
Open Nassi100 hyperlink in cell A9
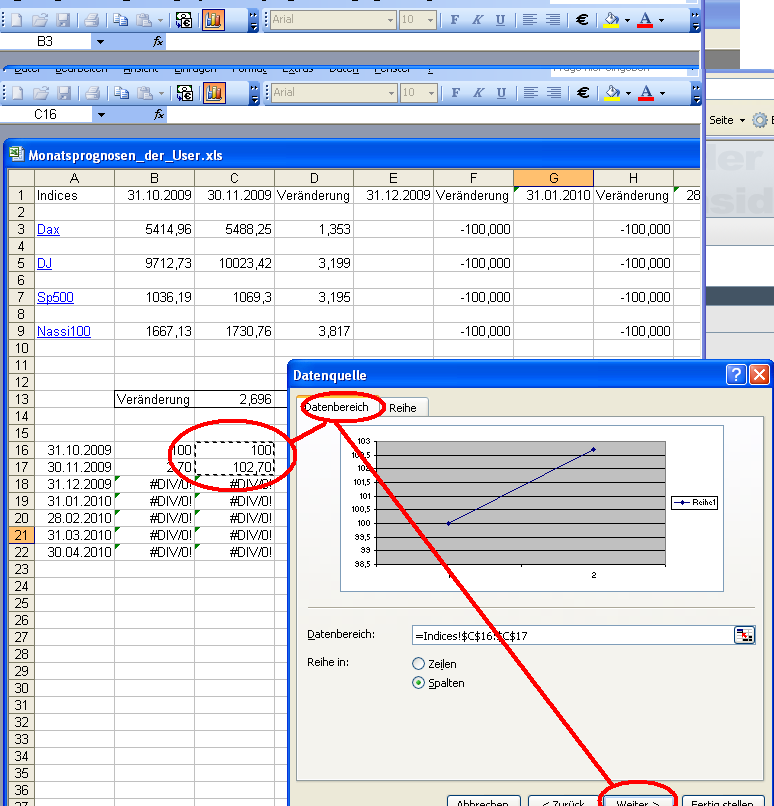tap(64, 331)
